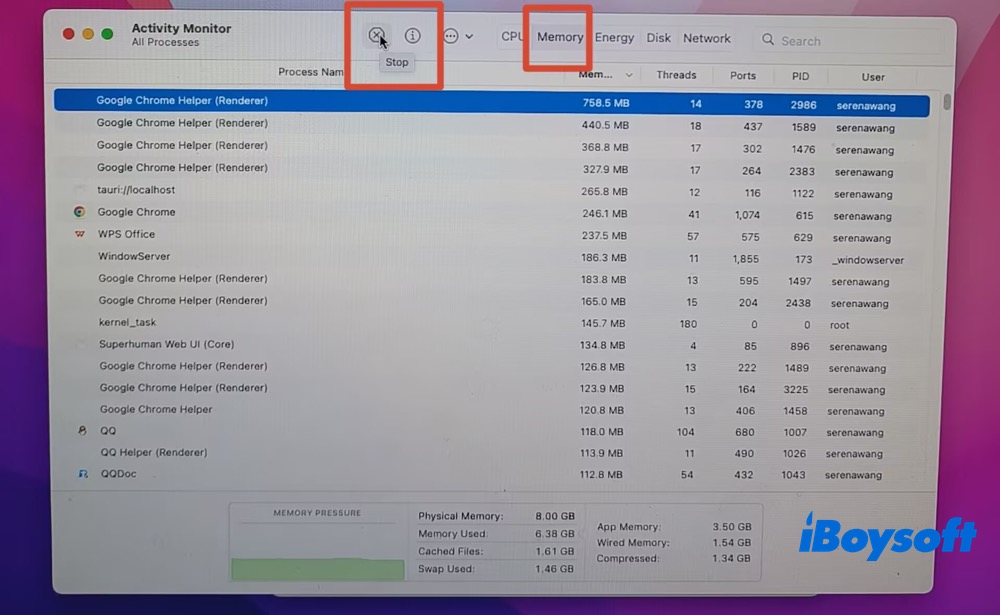Click the Wired Memory 1.54 GB value
The image size is (1000, 615).
[732, 542]
